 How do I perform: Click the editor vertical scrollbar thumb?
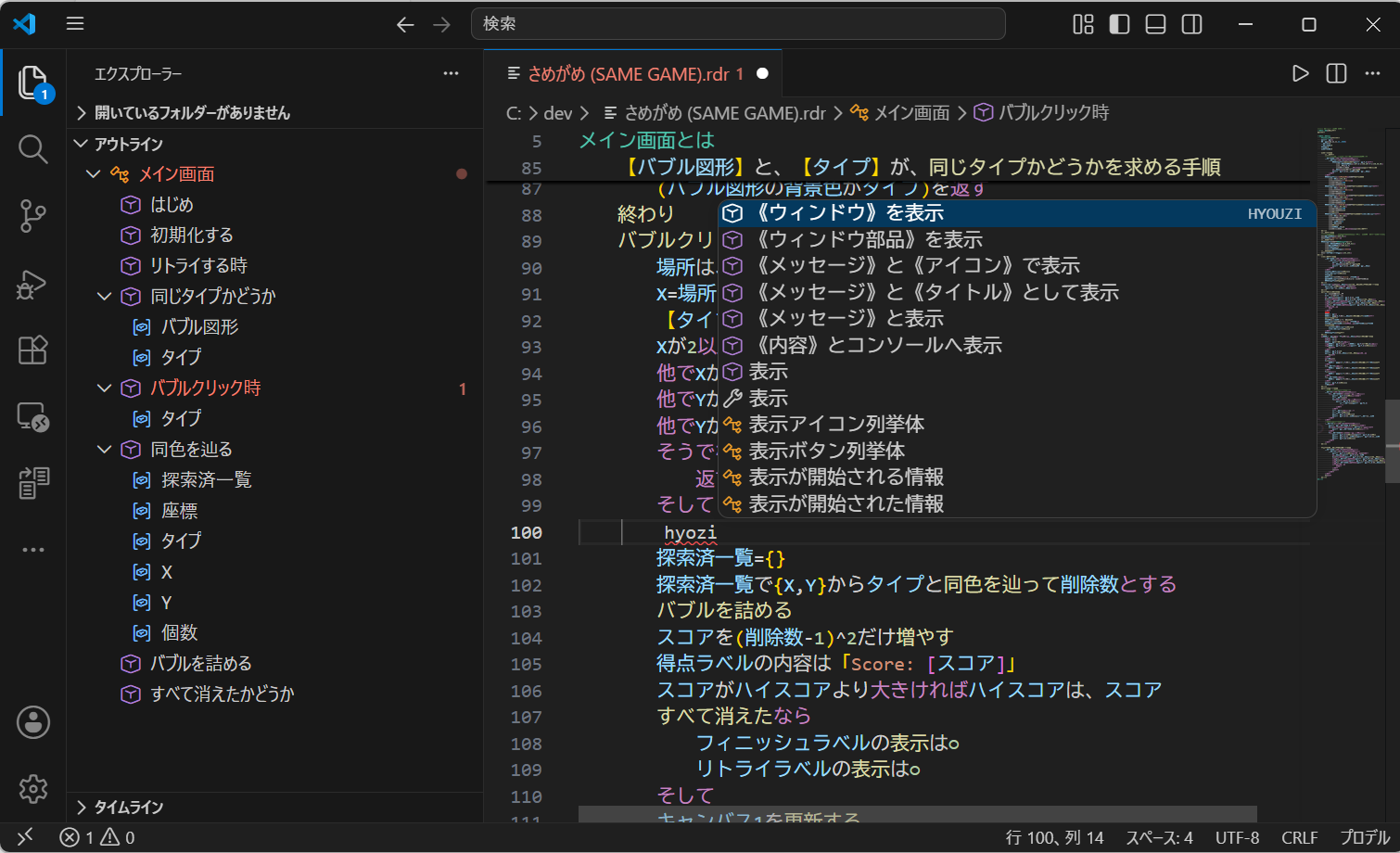click(1393, 441)
